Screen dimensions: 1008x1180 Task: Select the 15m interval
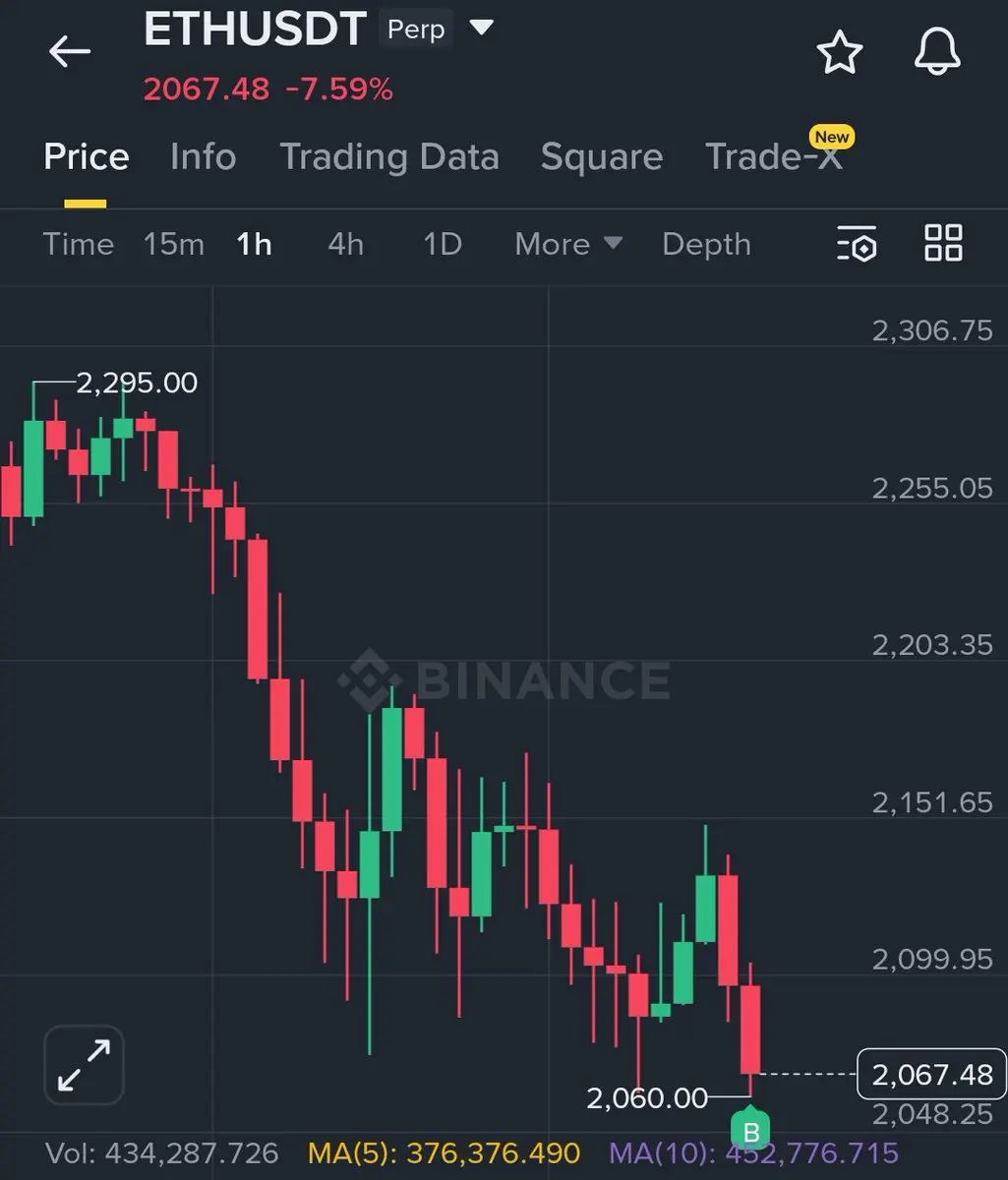point(174,244)
